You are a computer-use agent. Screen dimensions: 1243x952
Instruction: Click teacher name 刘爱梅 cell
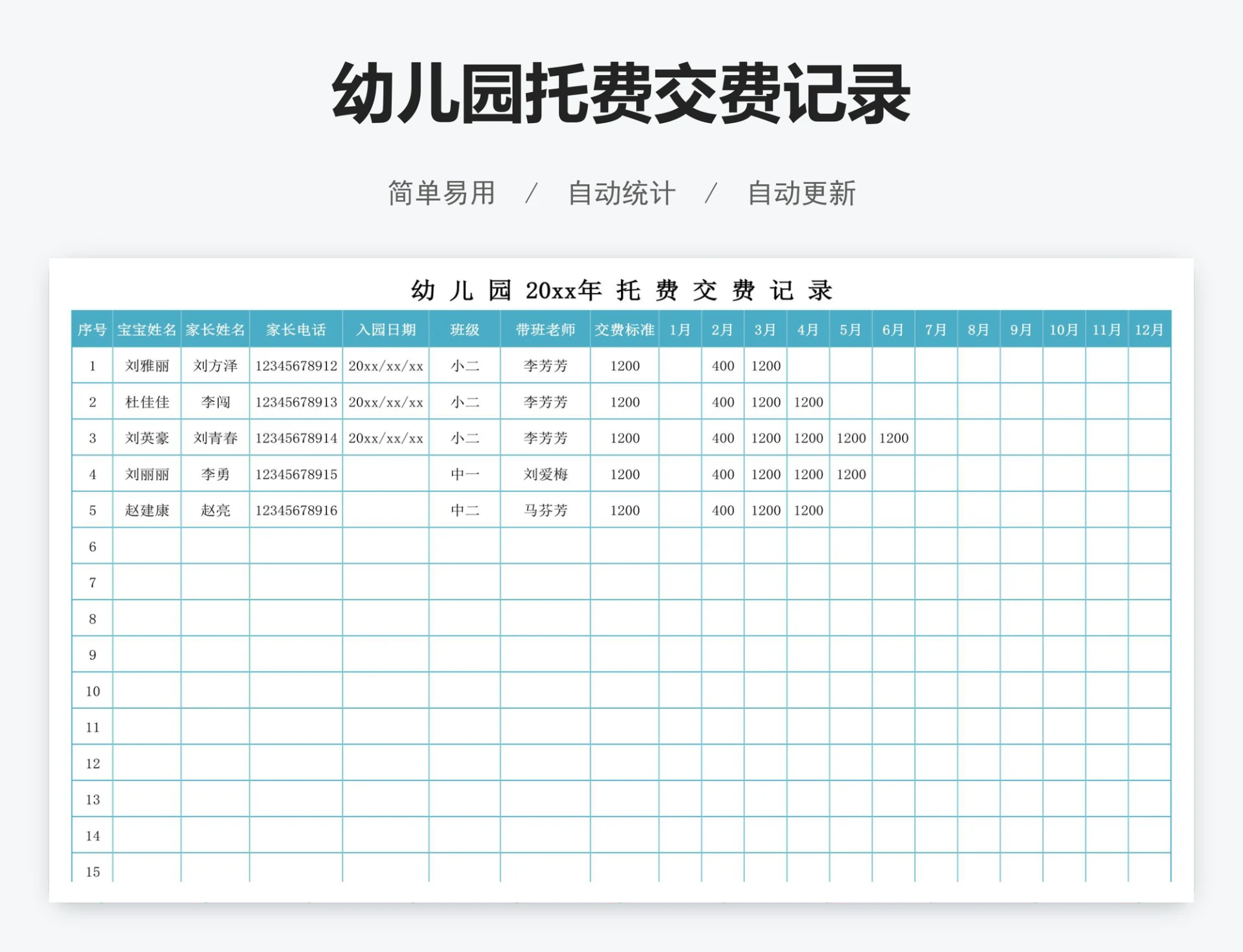(545, 474)
